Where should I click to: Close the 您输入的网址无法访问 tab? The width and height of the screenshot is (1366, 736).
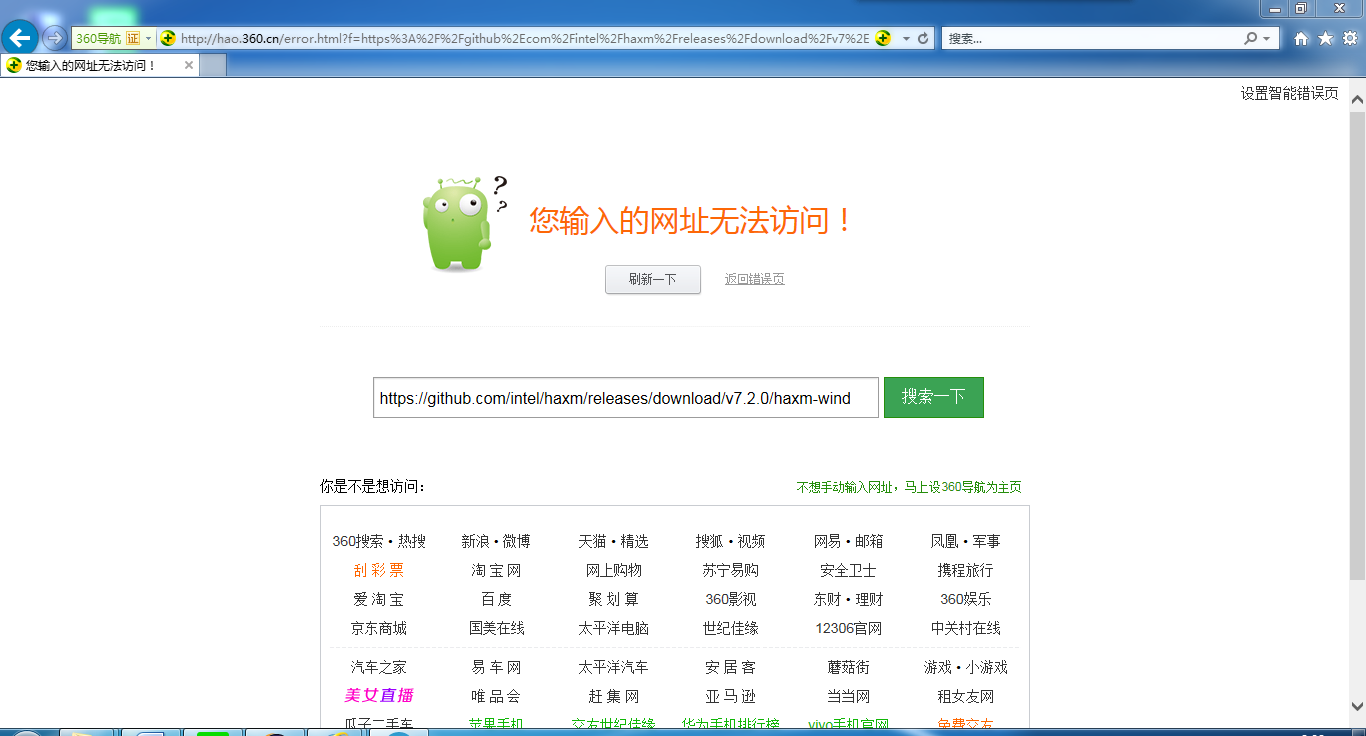tap(189, 65)
